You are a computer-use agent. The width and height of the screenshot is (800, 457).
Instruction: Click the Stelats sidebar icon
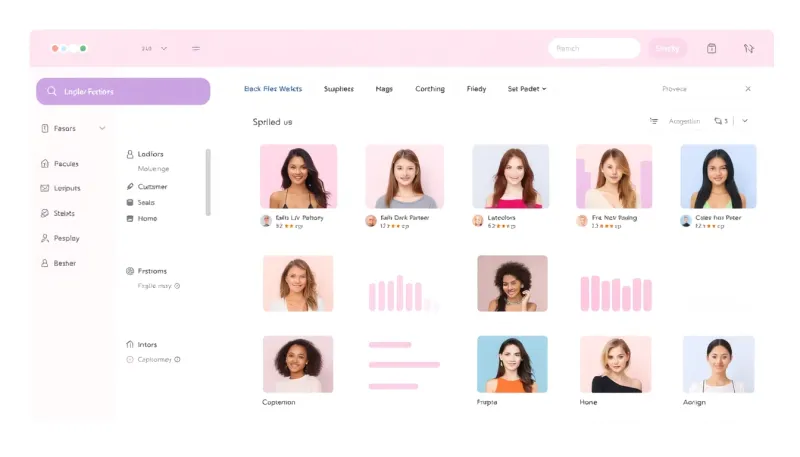click(x=45, y=213)
